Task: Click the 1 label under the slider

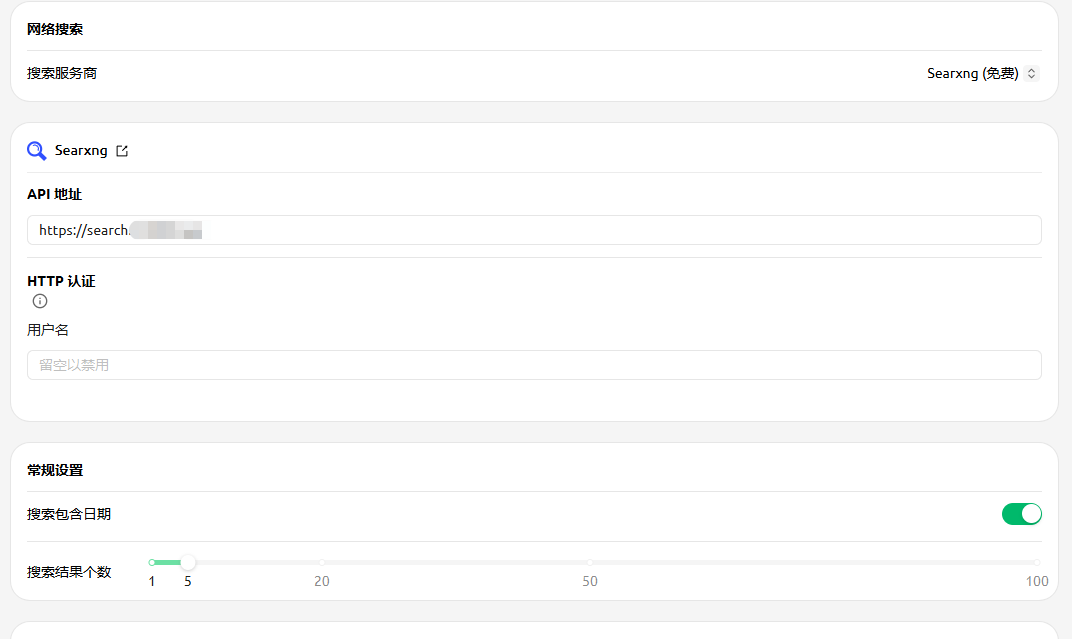Action: click(x=152, y=581)
